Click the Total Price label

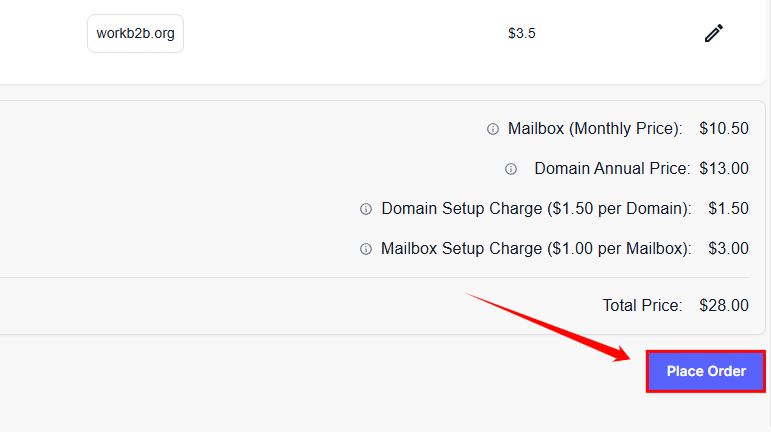click(642, 305)
